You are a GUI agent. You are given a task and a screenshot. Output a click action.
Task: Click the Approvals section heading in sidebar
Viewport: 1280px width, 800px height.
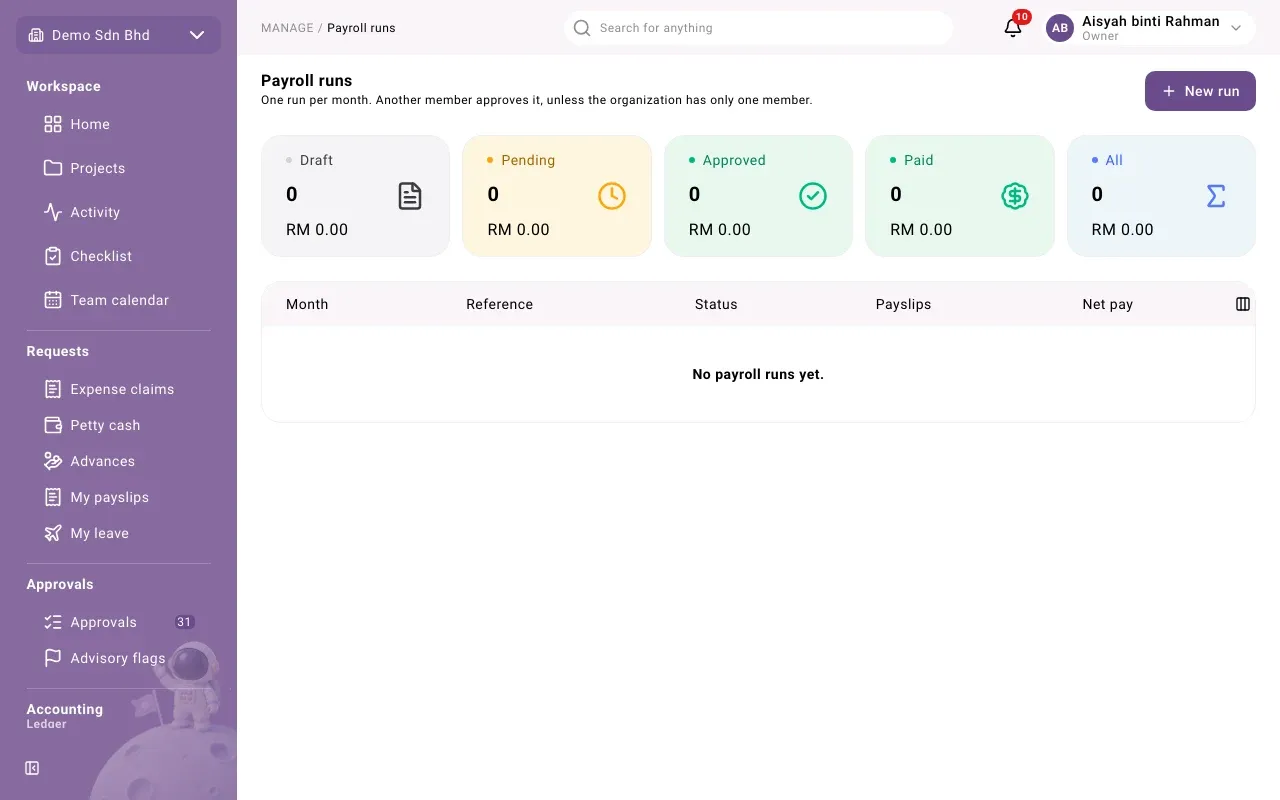coord(59,584)
